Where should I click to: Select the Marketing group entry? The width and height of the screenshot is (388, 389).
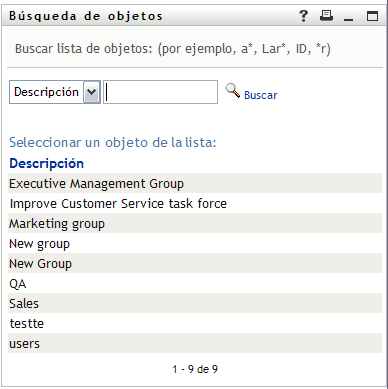click(x=195, y=223)
